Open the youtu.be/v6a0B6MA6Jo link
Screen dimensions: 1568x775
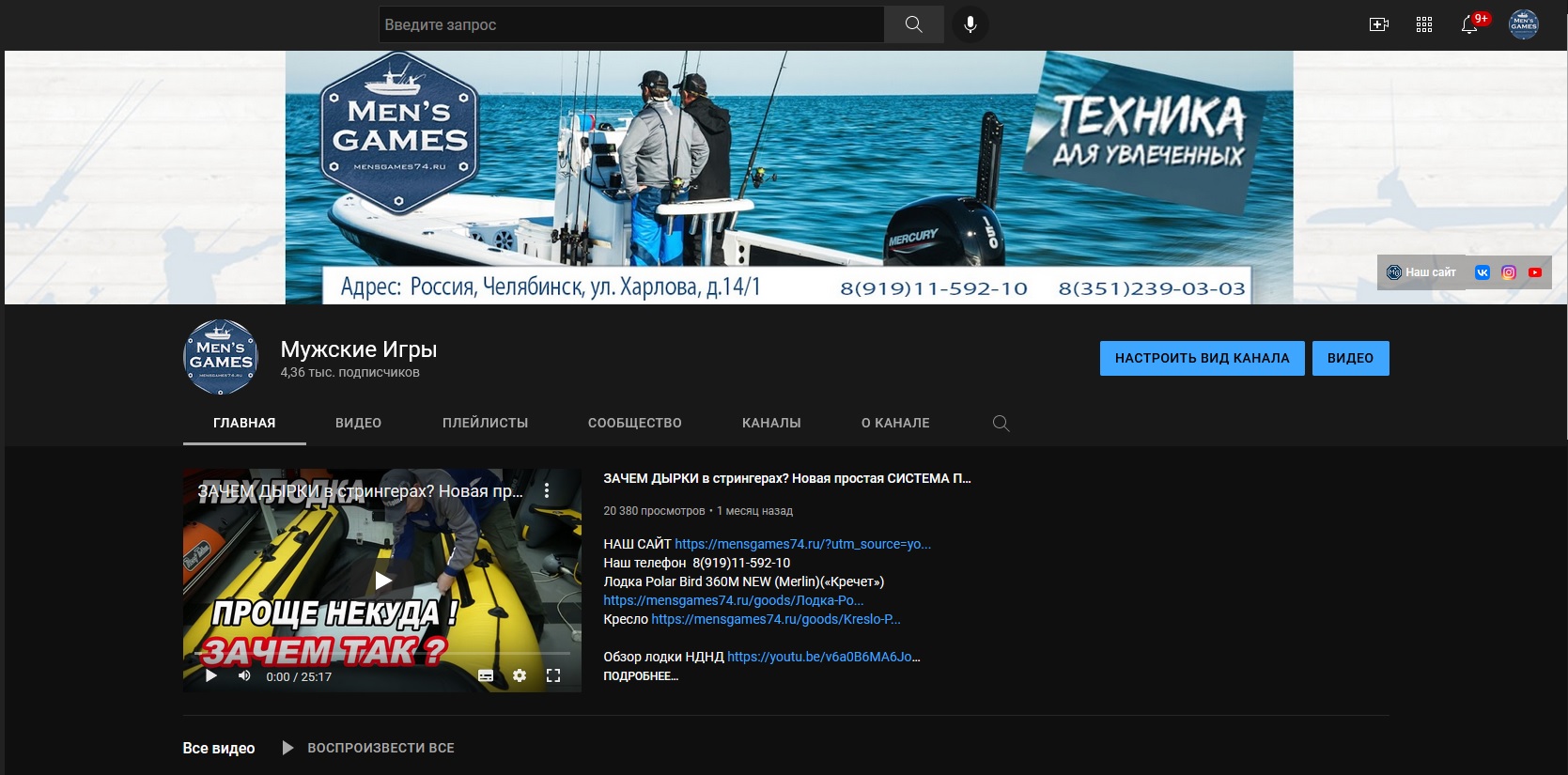click(x=824, y=657)
